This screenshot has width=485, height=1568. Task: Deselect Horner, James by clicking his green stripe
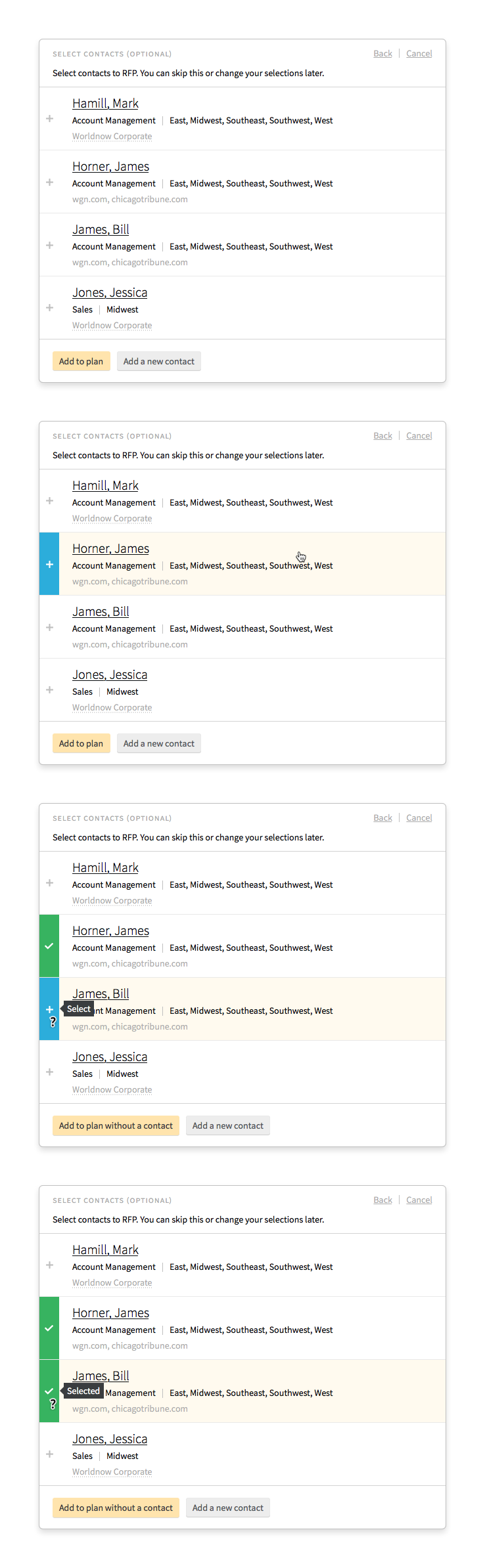pyautogui.click(x=48, y=1328)
